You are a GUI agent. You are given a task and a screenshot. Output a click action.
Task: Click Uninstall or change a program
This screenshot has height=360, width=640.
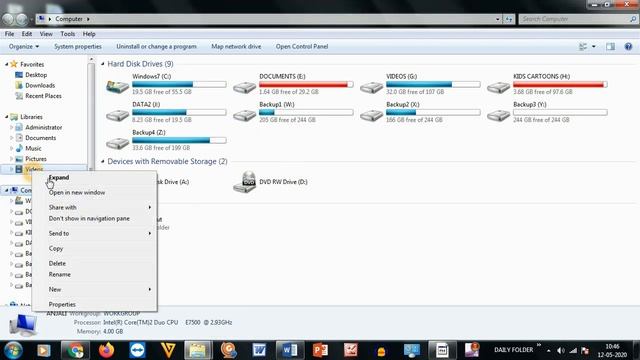point(156,47)
